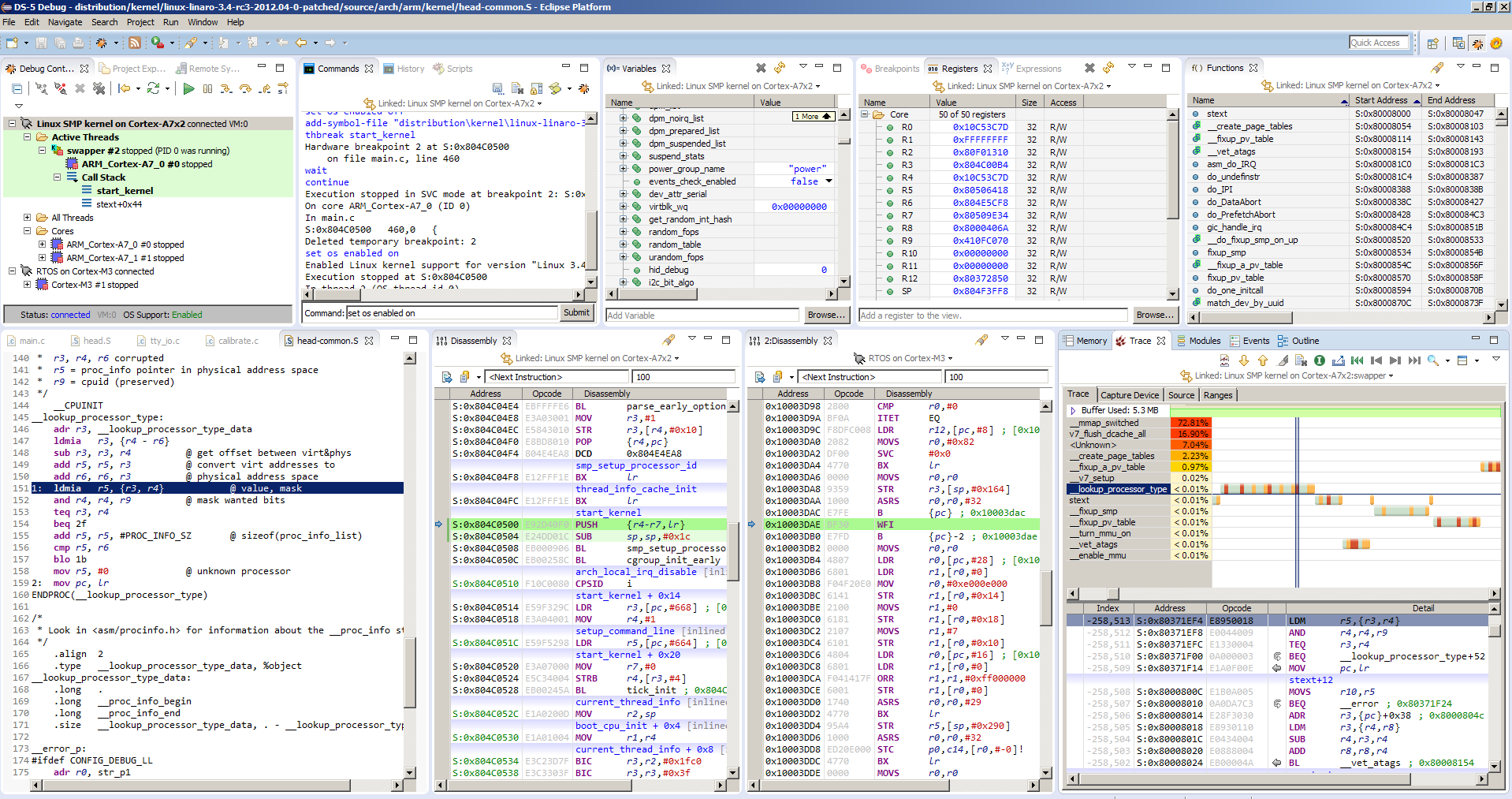Click Browse button next to Add Variable
Screen dimensions: 1512x799
point(825,315)
